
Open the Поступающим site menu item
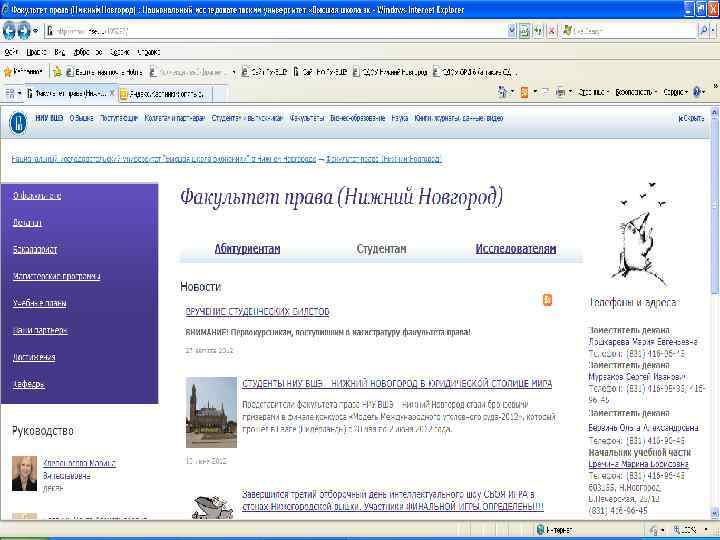tap(119, 118)
